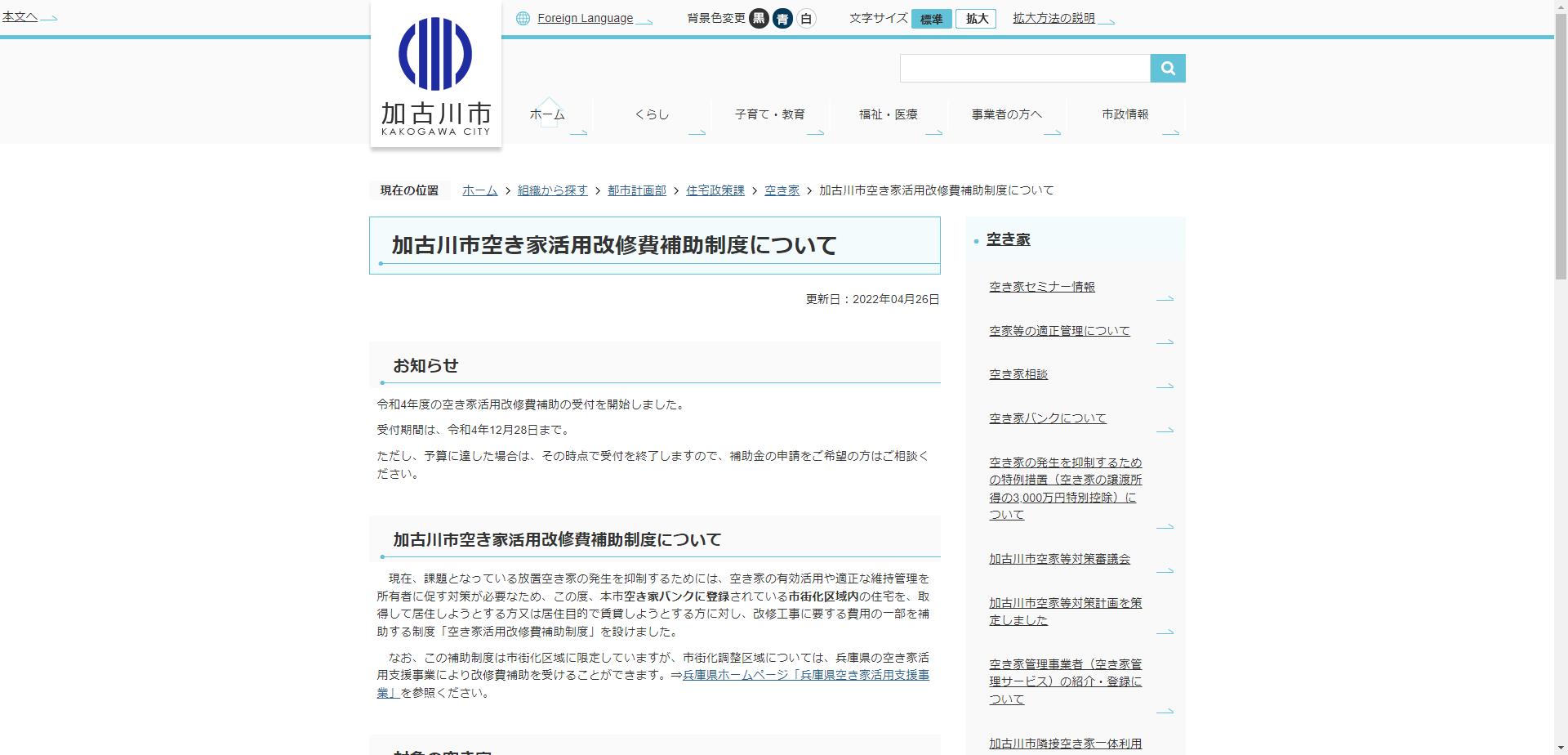Switch background color to white (白)
1568x755 pixels.
click(x=806, y=19)
